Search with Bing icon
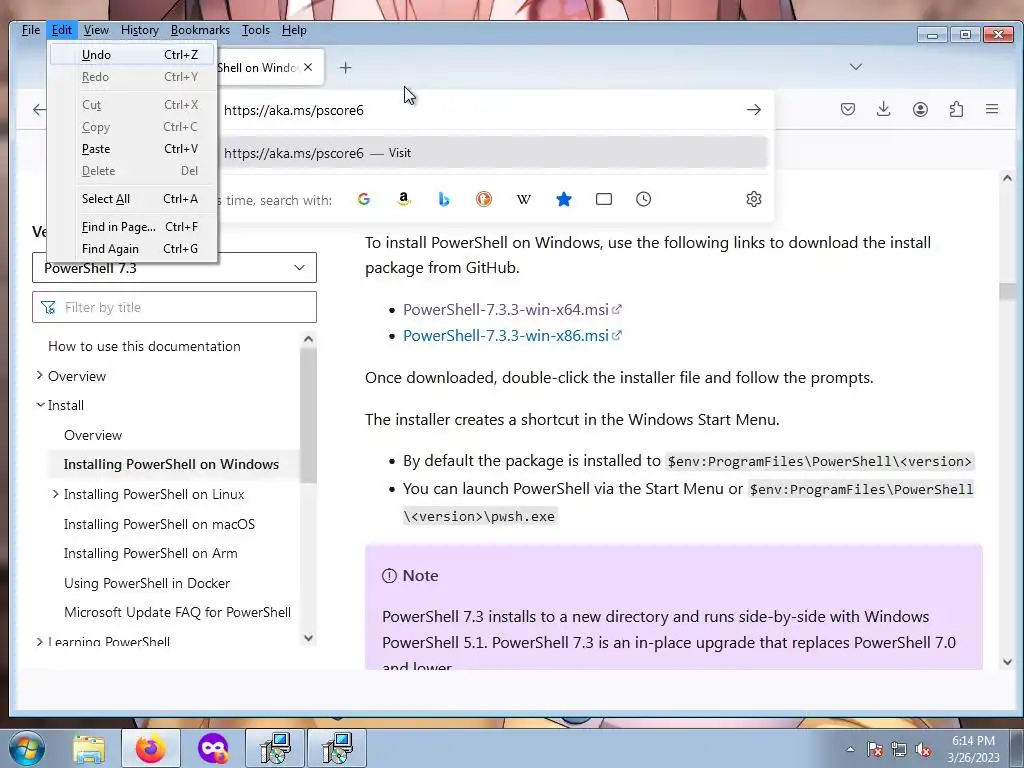The image size is (1024, 768). [444, 199]
